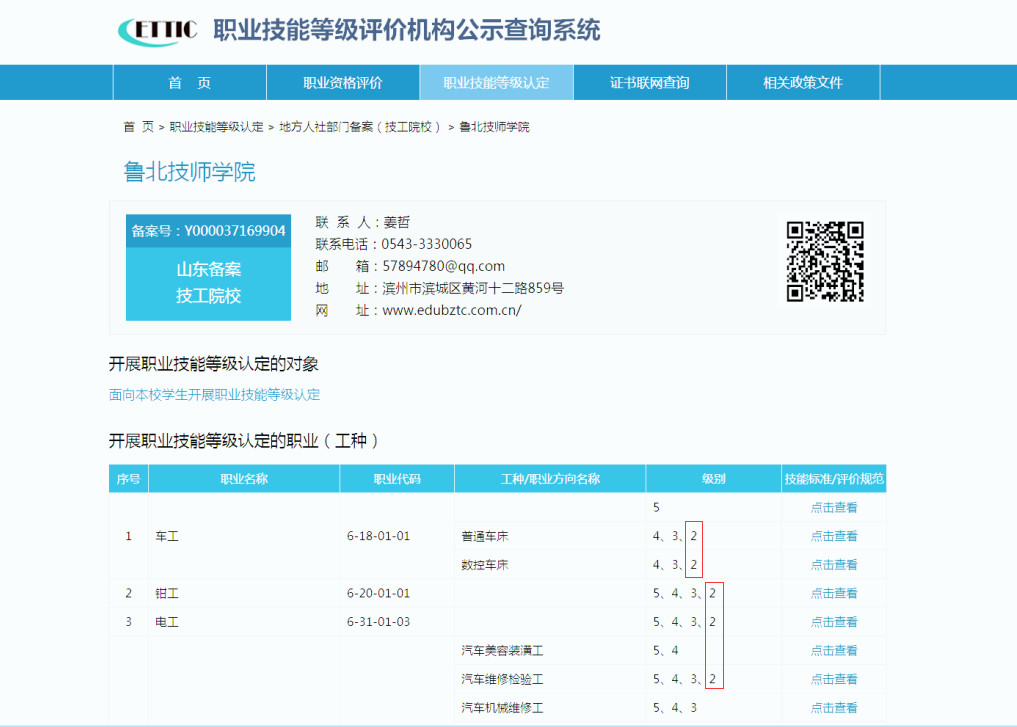Image resolution: width=1017 pixels, height=727 pixels.
Task: Click occupation code 6-20-01-01
Action: tap(378, 593)
